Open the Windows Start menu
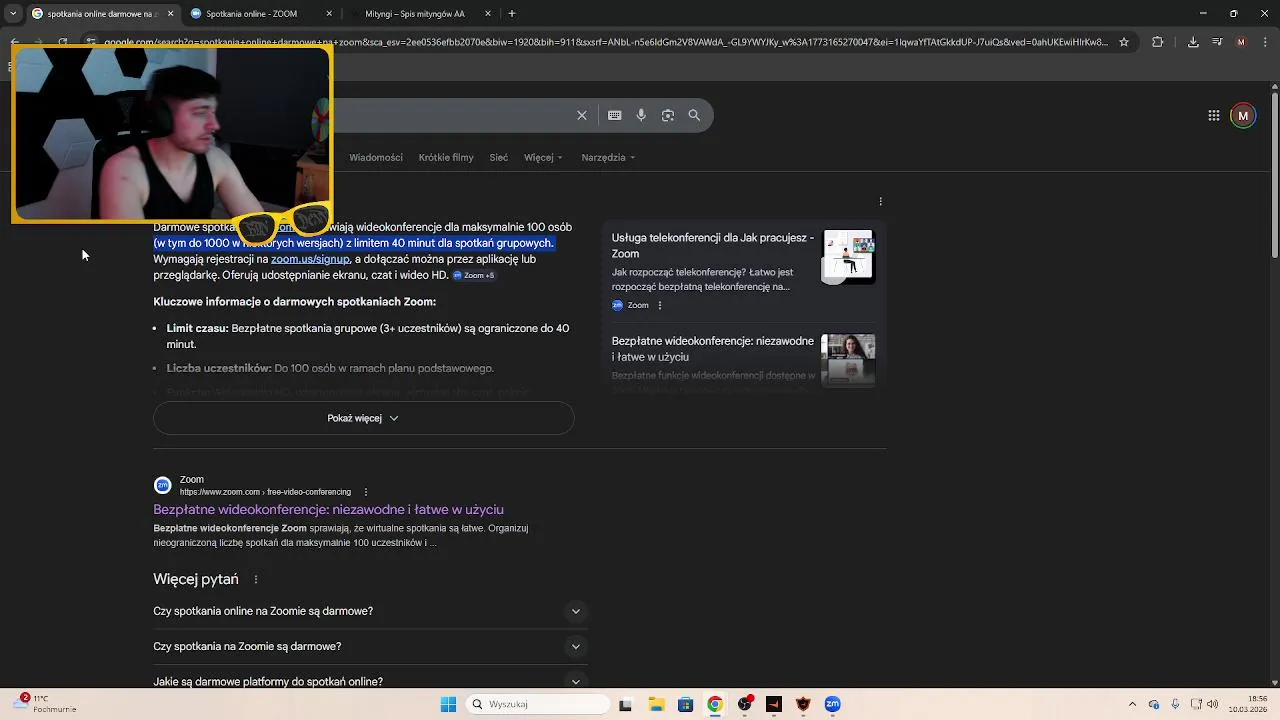The width and height of the screenshot is (1280, 720). pos(448,704)
